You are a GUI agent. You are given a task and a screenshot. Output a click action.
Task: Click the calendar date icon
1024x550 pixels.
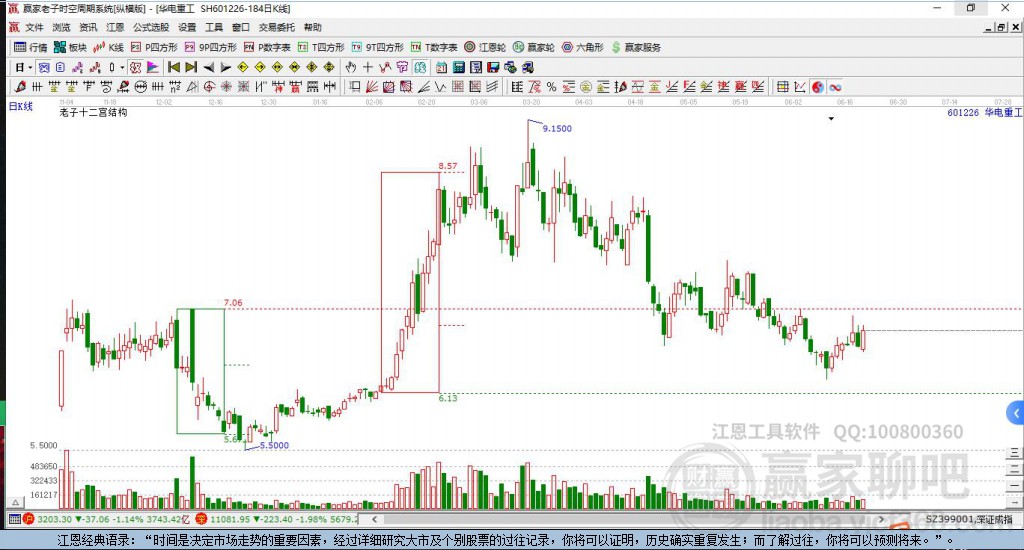[x=441, y=67]
